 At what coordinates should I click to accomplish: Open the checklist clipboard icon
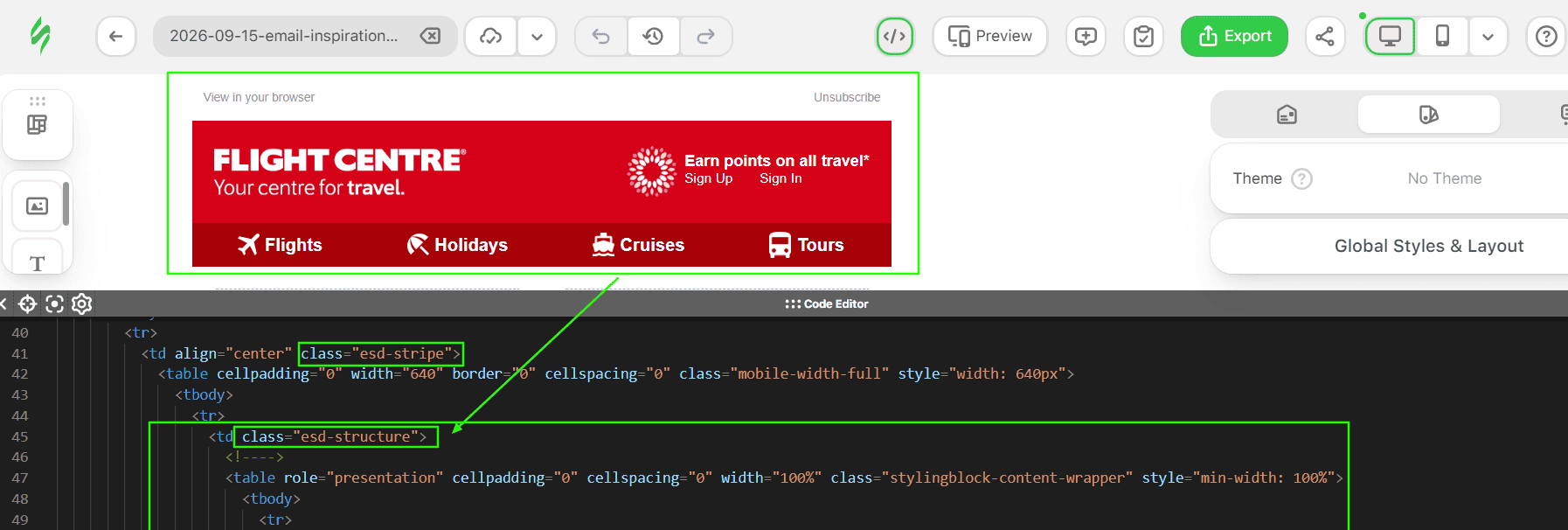[x=1143, y=36]
